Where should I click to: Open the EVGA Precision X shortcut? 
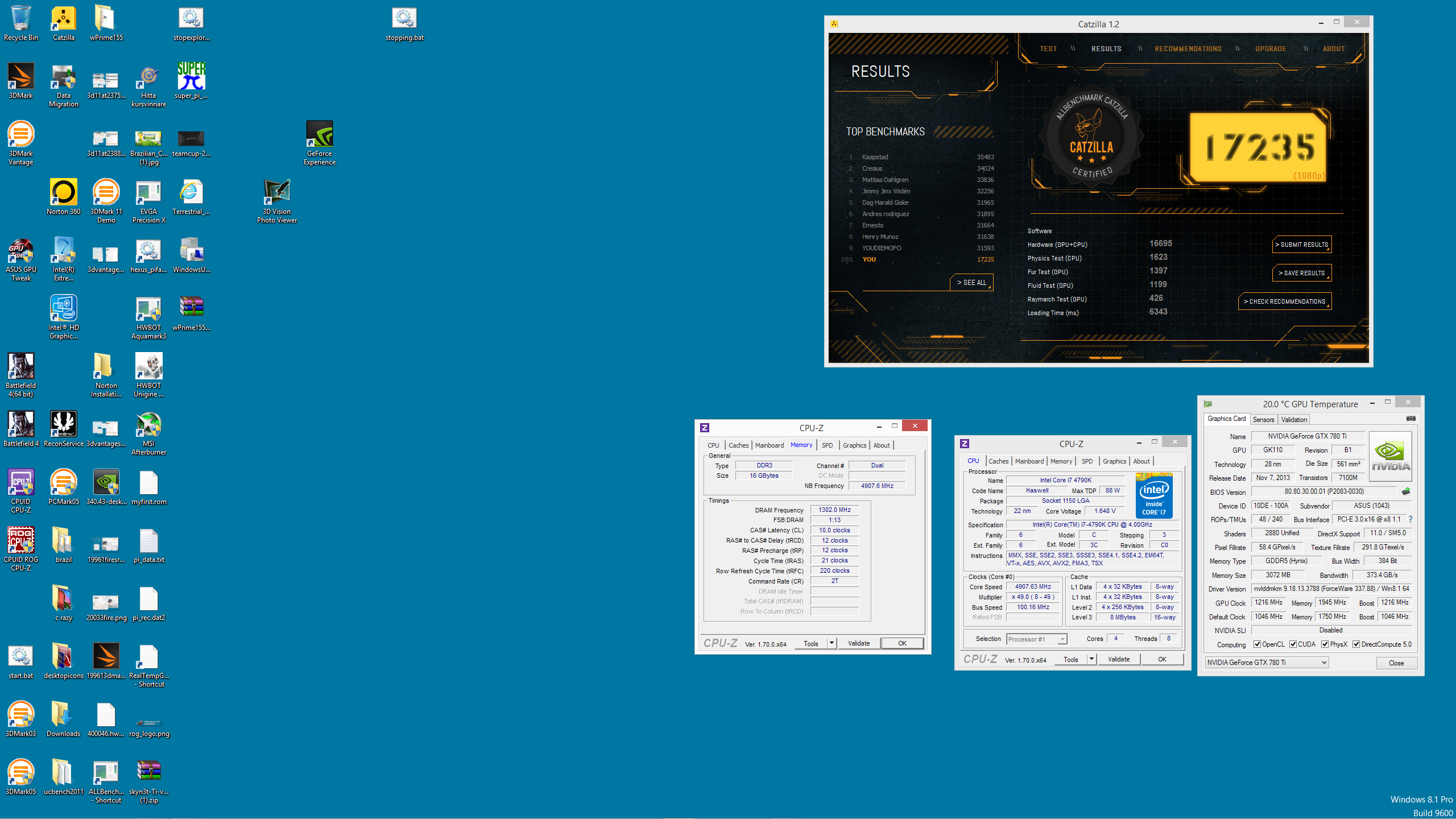click(x=149, y=201)
